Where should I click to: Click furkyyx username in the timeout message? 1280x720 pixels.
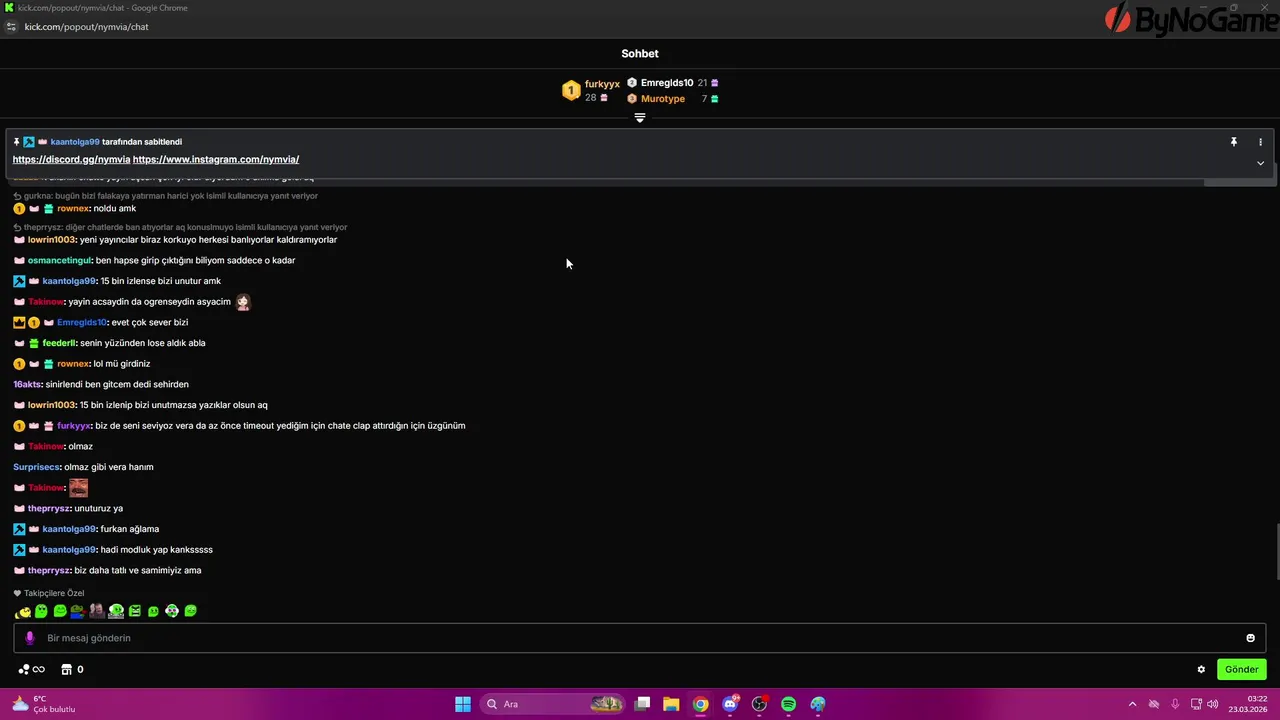pos(74,426)
